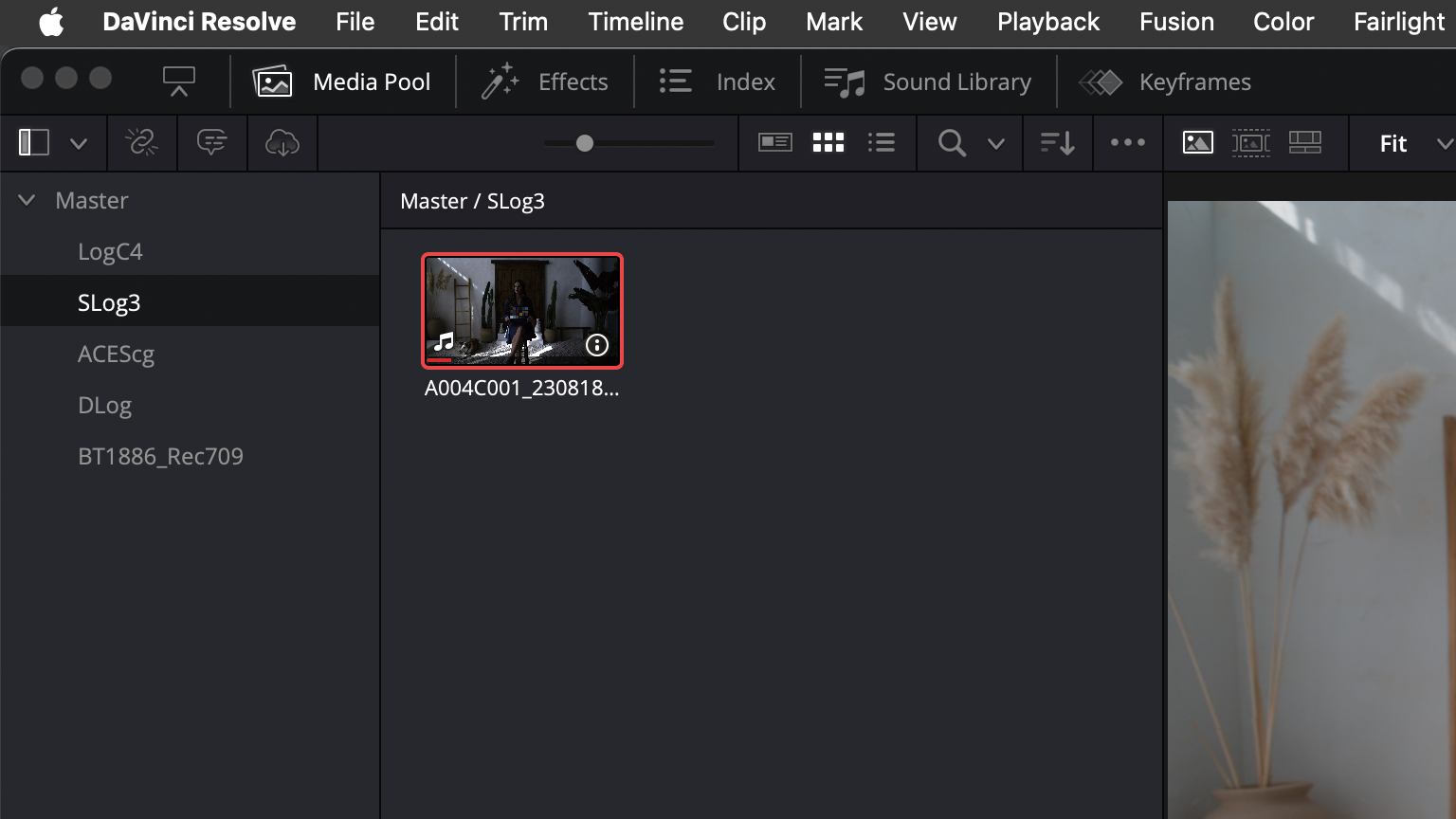Toggle the bin list sidebar icon
Image resolution: width=1456 pixels, height=819 pixels.
34,143
